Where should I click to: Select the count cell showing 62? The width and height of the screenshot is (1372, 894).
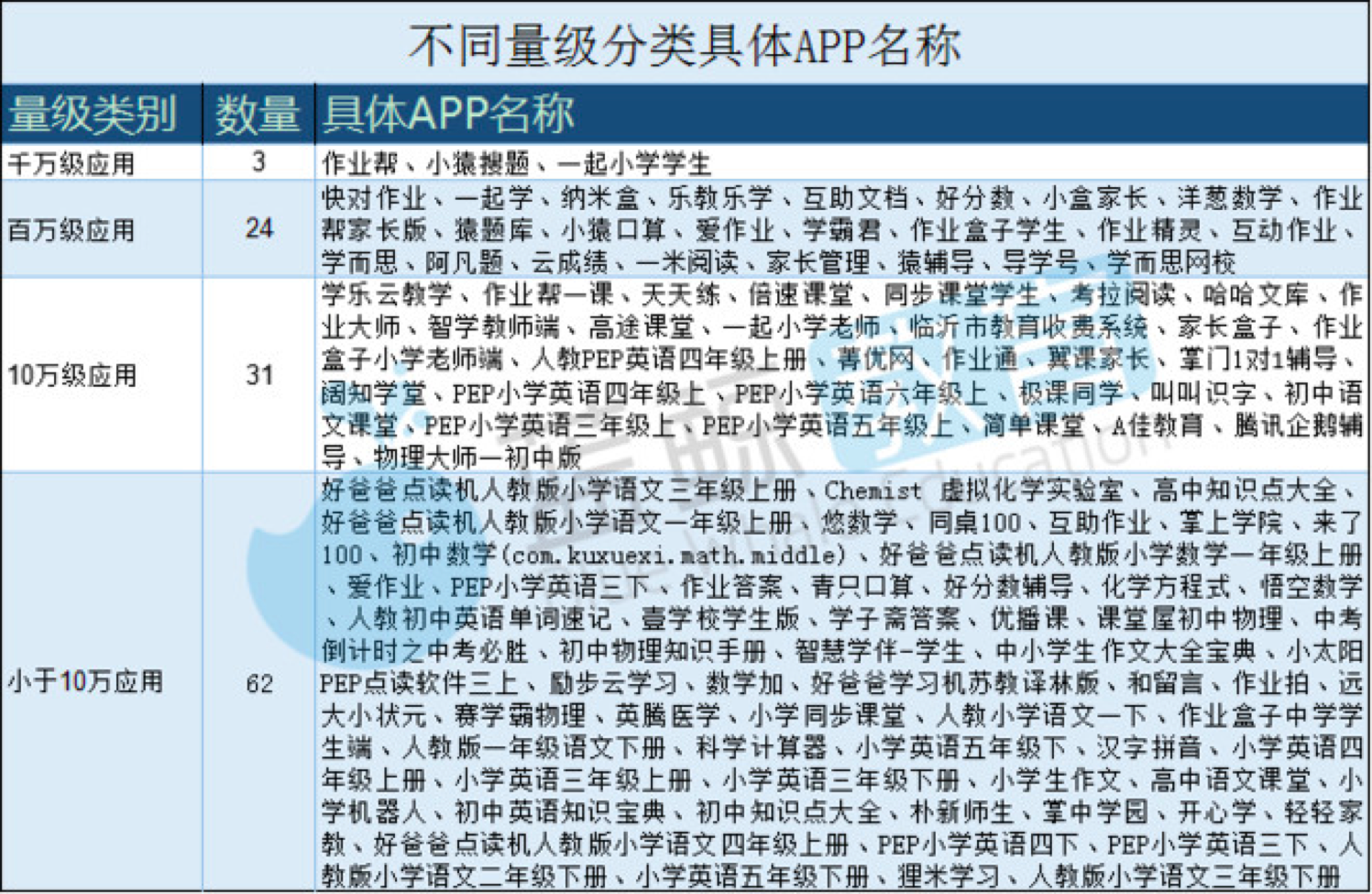click(x=259, y=683)
